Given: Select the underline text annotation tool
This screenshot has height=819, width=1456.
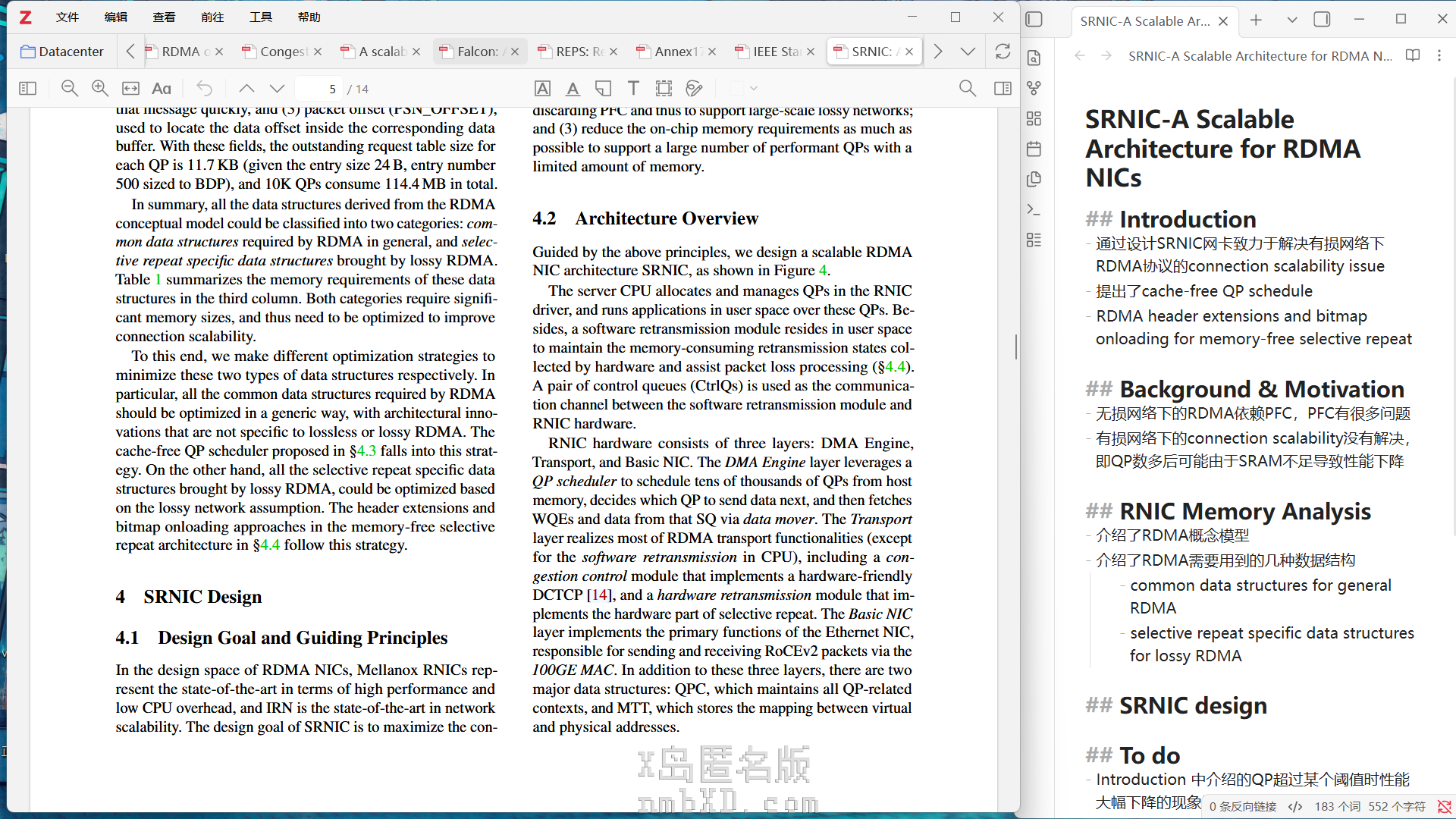Looking at the screenshot, I should click(573, 89).
